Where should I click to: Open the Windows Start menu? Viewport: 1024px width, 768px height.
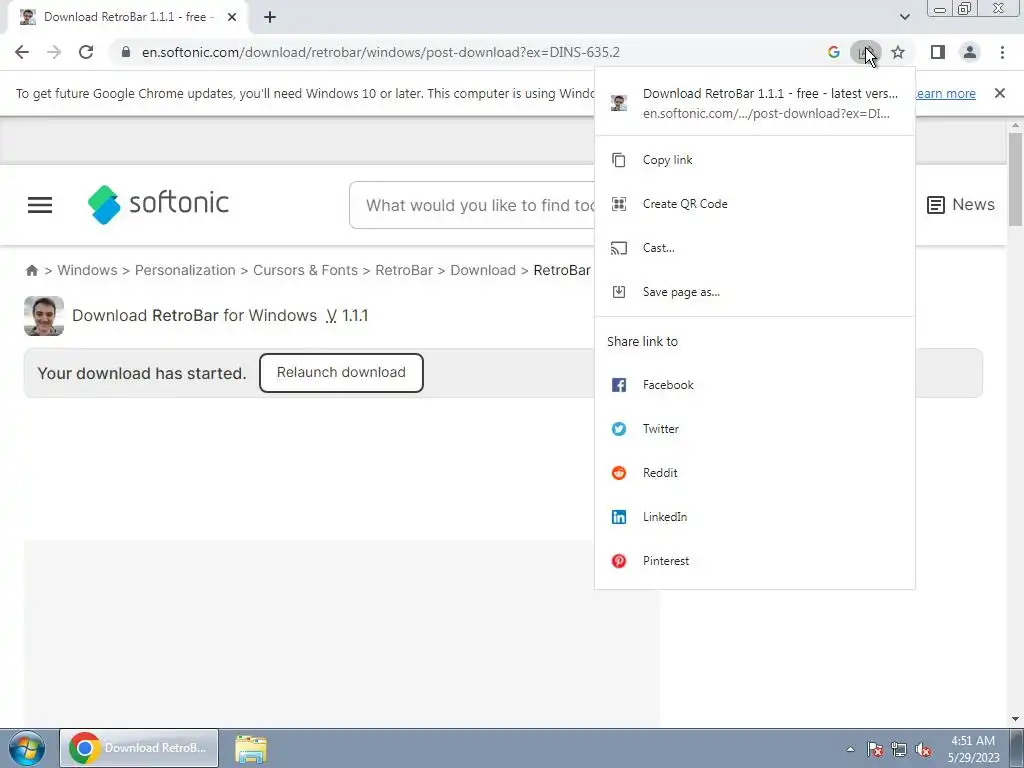point(27,748)
